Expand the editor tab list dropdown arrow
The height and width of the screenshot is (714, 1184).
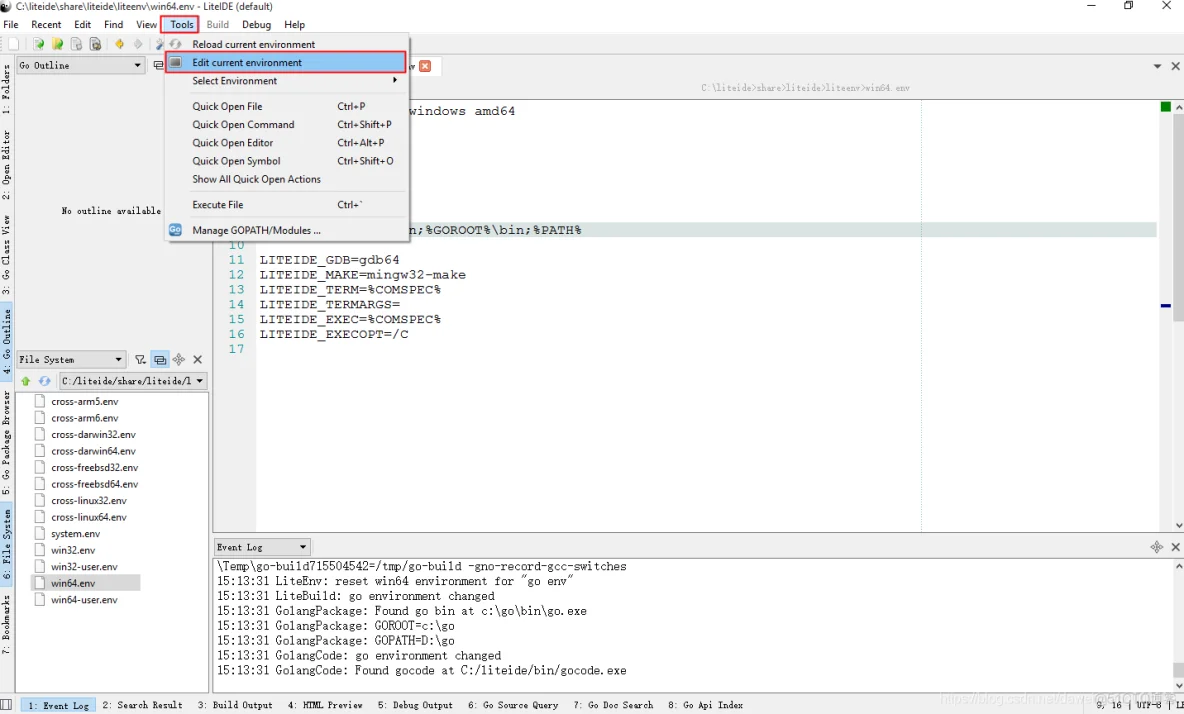pos(1157,66)
